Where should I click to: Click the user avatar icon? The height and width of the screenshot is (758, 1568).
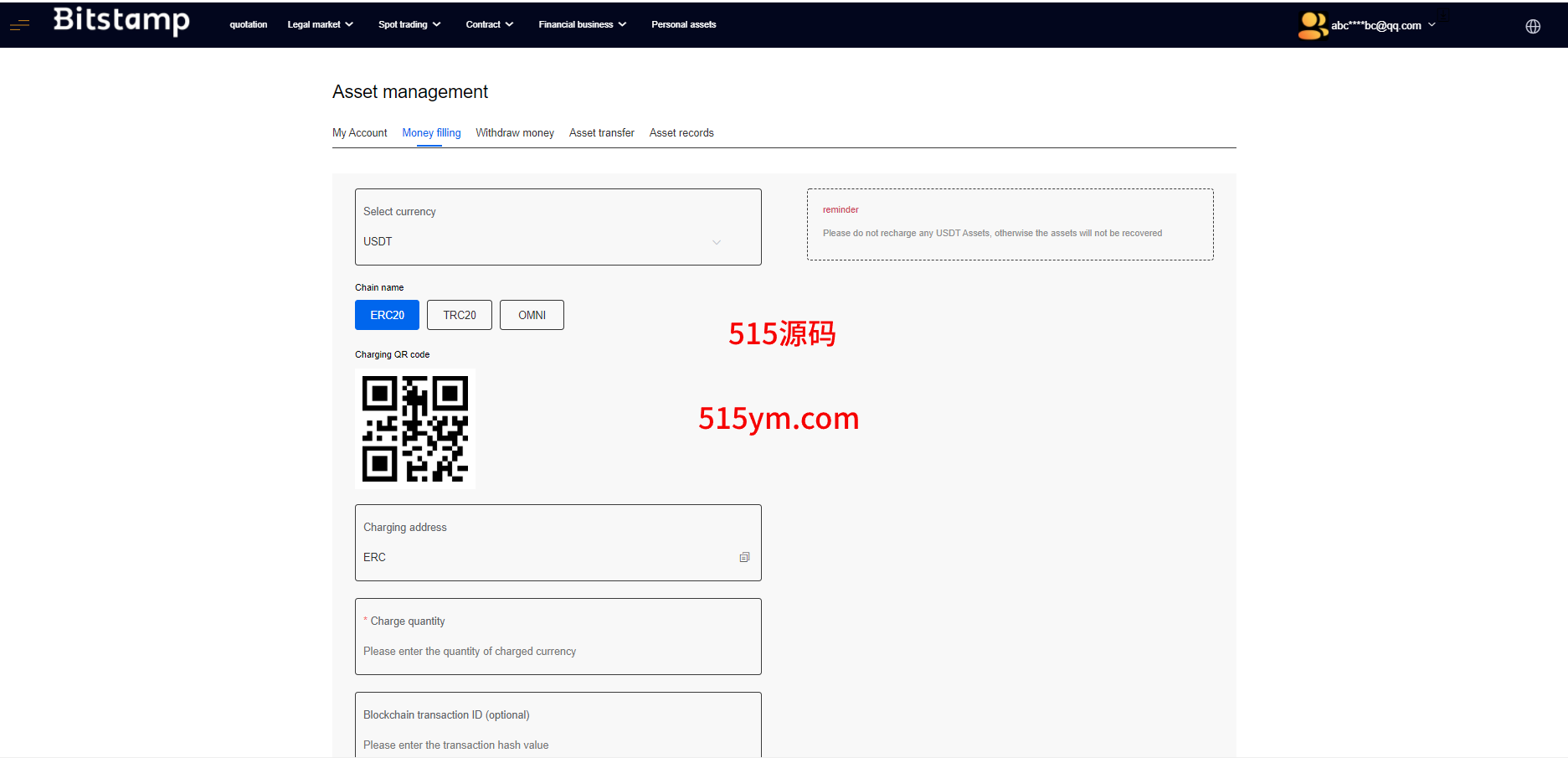point(1311,25)
